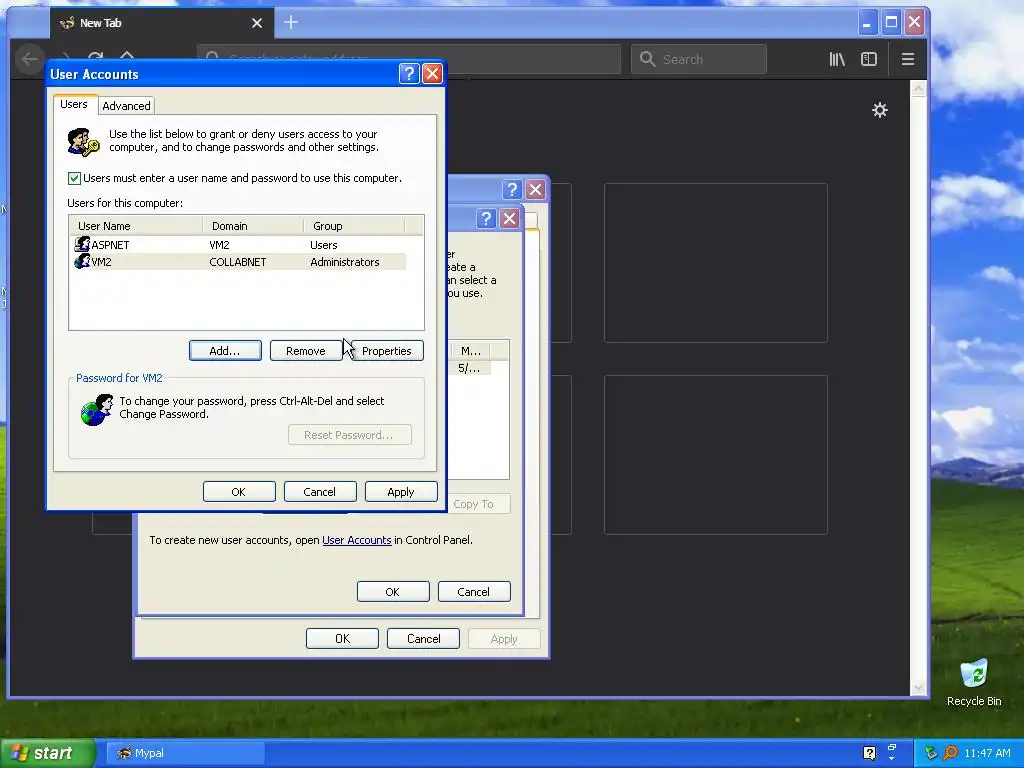Click Apply in User Accounts dialog
The width and height of the screenshot is (1024, 768).
401,492
